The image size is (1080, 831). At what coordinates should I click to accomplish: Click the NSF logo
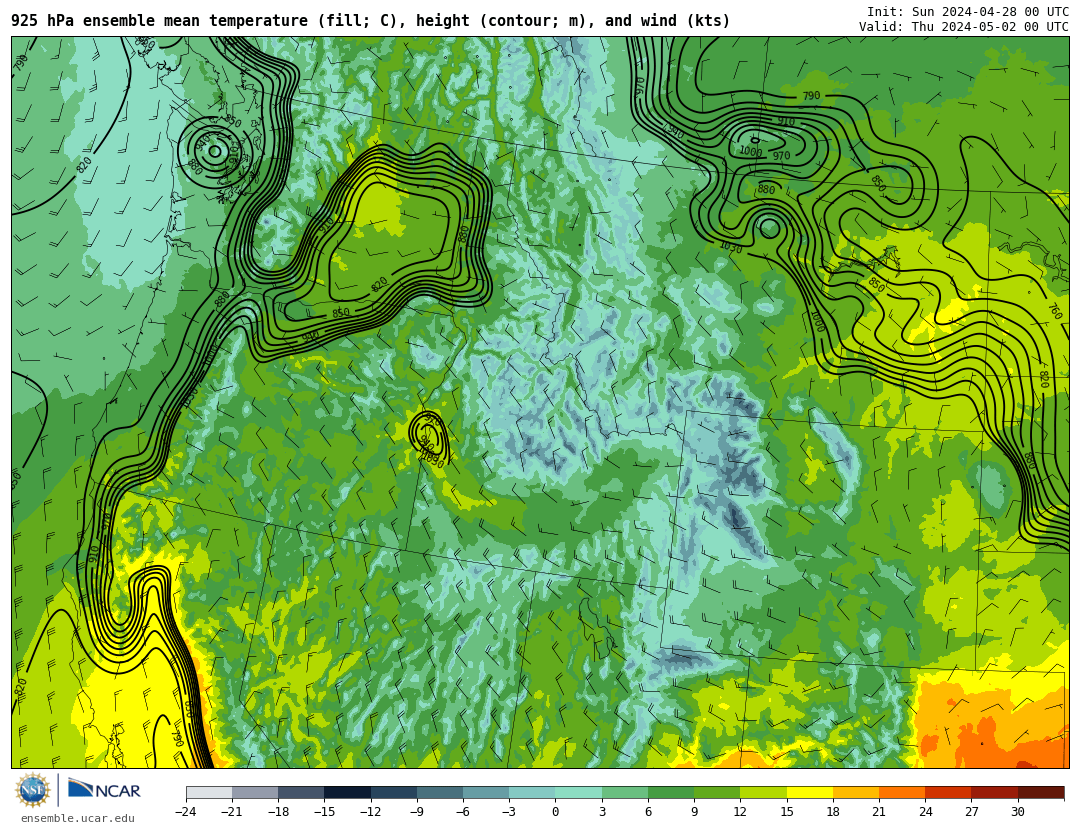(x=33, y=790)
